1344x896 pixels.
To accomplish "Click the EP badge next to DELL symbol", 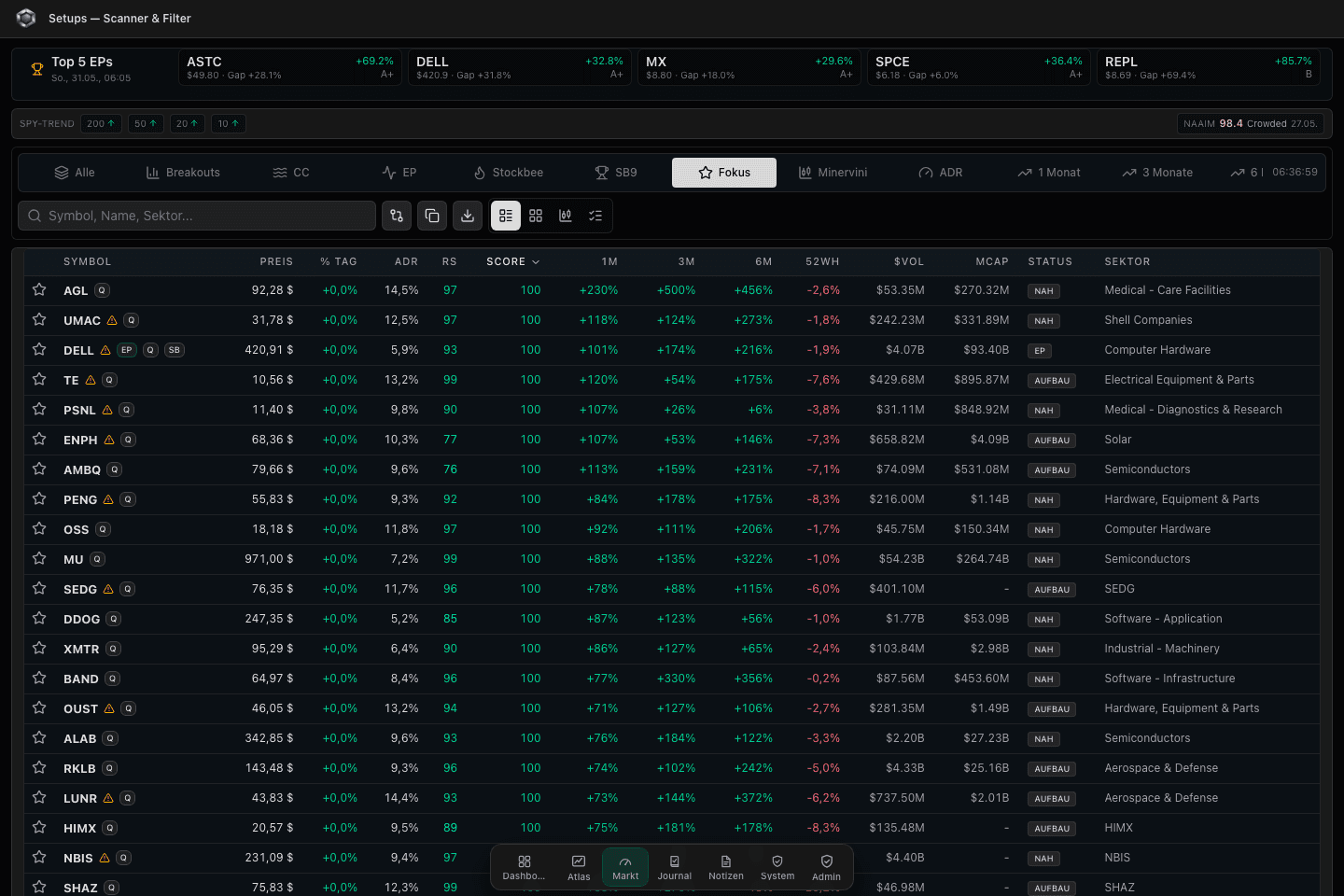I will point(127,350).
